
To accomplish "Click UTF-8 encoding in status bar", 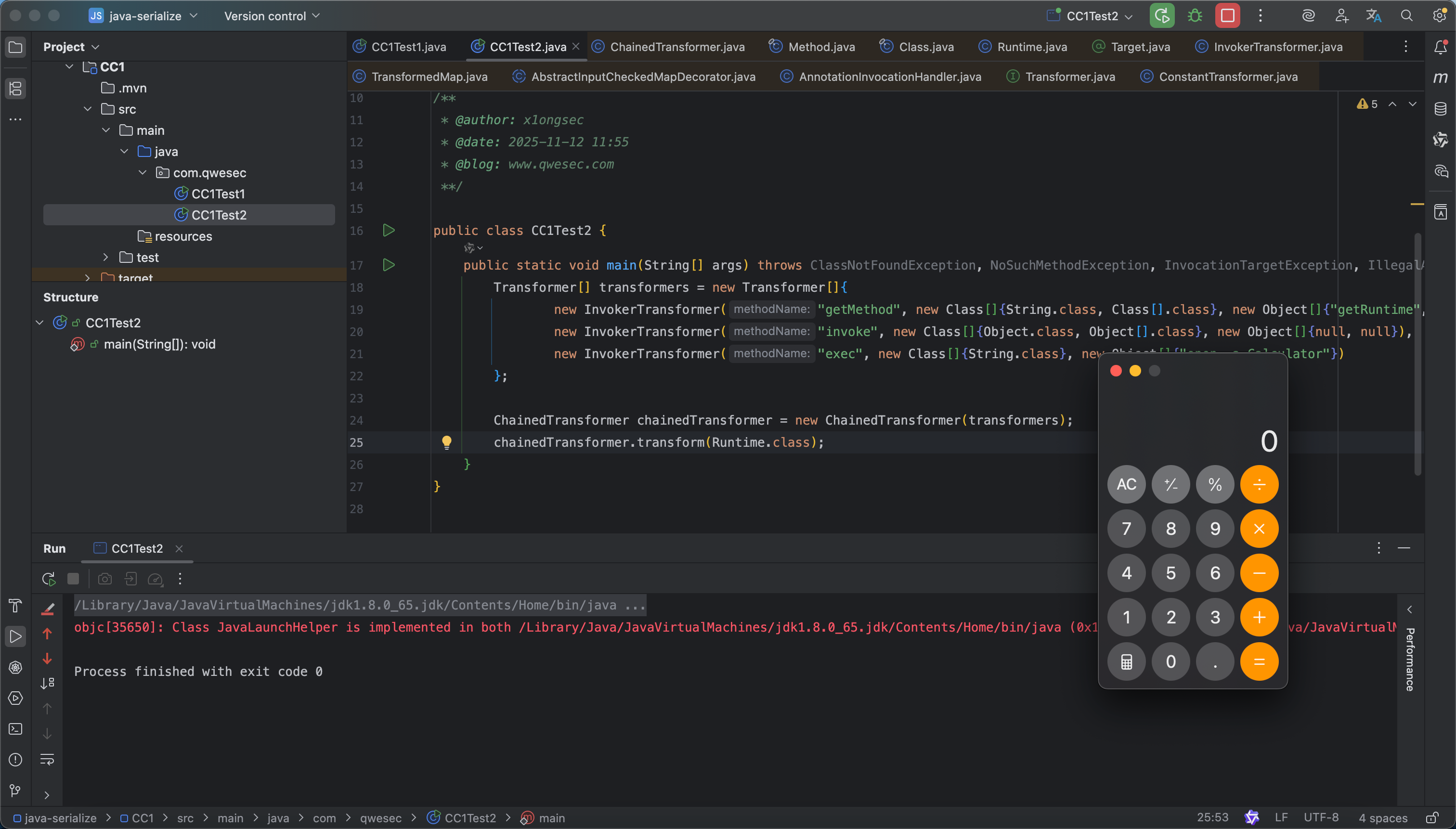I will (x=1321, y=817).
